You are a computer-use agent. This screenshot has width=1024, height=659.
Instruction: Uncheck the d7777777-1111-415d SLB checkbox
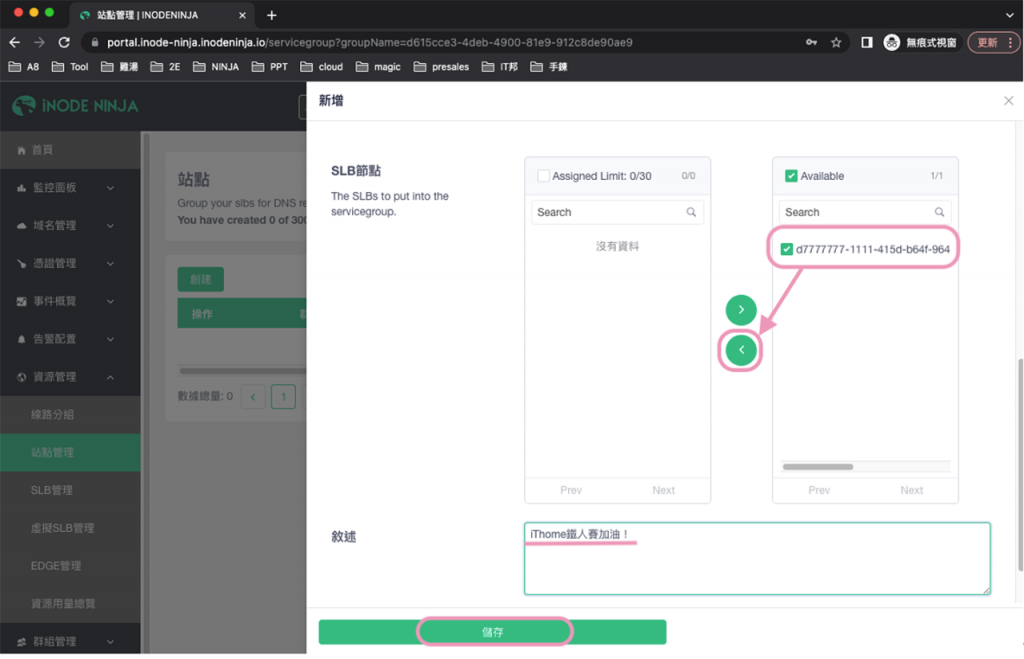(x=786, y=249)
